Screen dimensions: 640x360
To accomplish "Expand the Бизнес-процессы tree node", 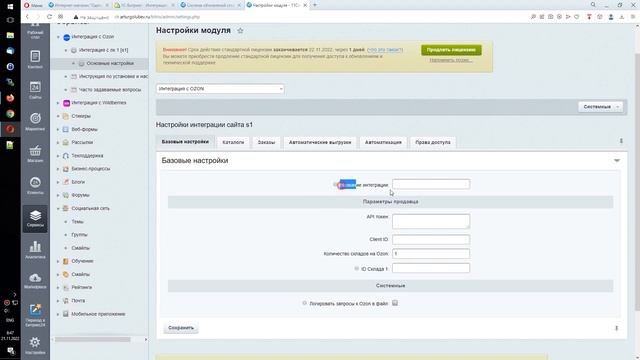I will point(58,169).
